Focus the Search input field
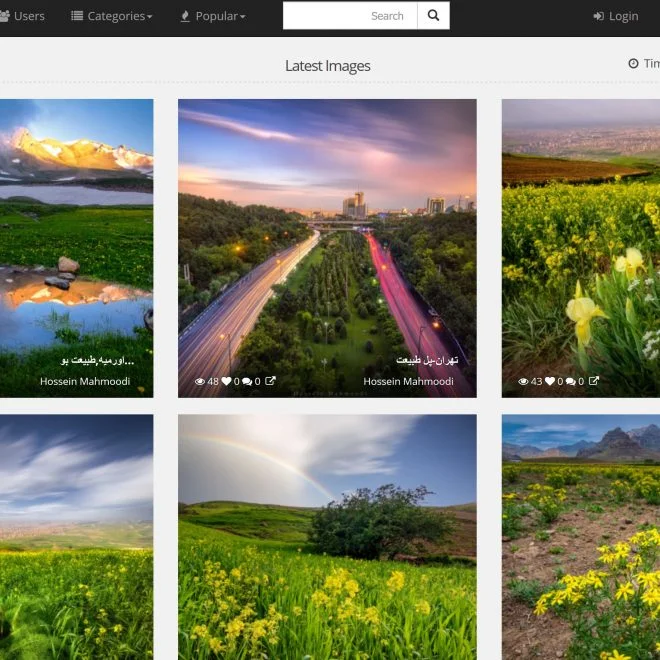Screen dimensions: 660x660 pyautogui.click(x=350, y=16)
